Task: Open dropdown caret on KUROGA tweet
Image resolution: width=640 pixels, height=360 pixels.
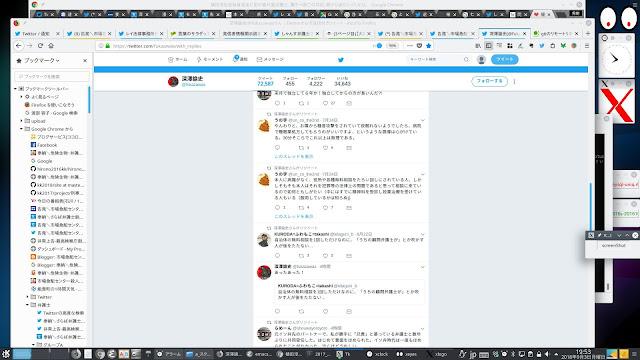Action: [x=422, y=234]
